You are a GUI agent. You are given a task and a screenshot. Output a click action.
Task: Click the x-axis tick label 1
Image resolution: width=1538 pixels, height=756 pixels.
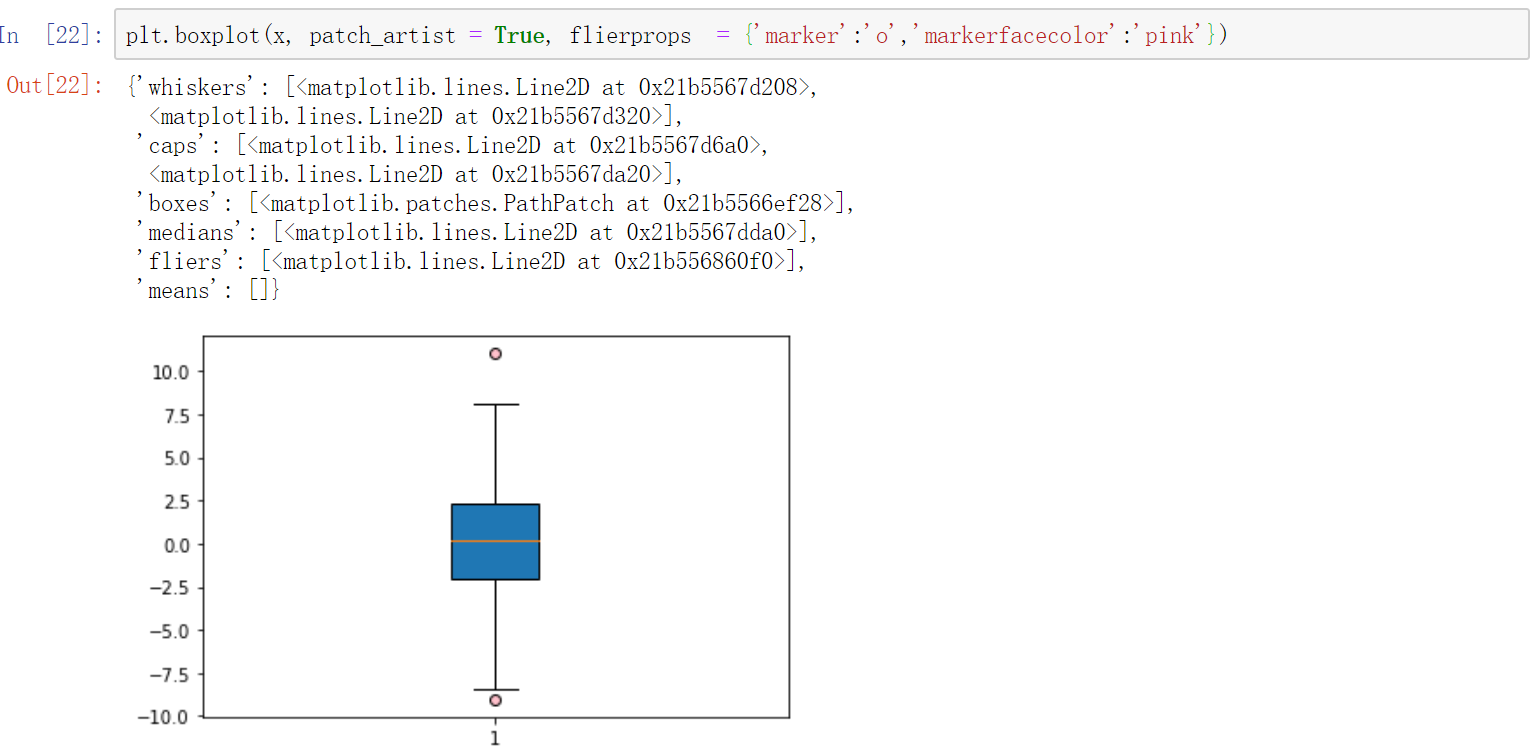tap(494, 738)
